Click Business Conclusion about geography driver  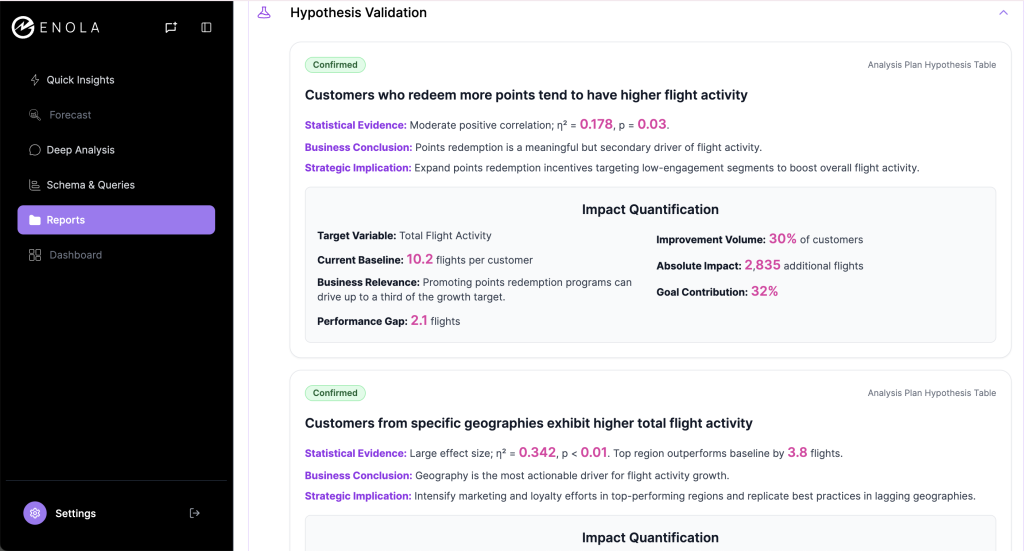pos(517,476)
